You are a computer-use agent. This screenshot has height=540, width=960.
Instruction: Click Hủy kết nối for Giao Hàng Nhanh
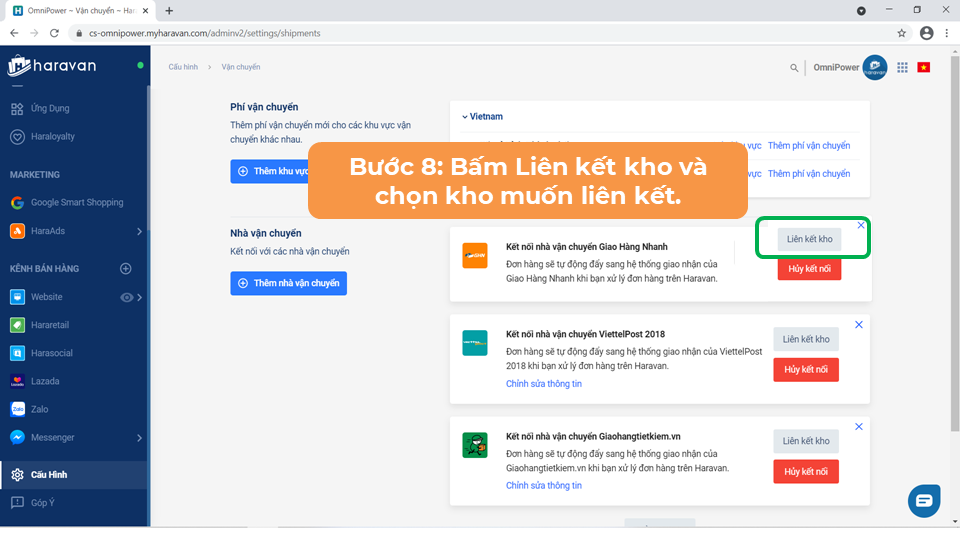click(x=809, y=269)
